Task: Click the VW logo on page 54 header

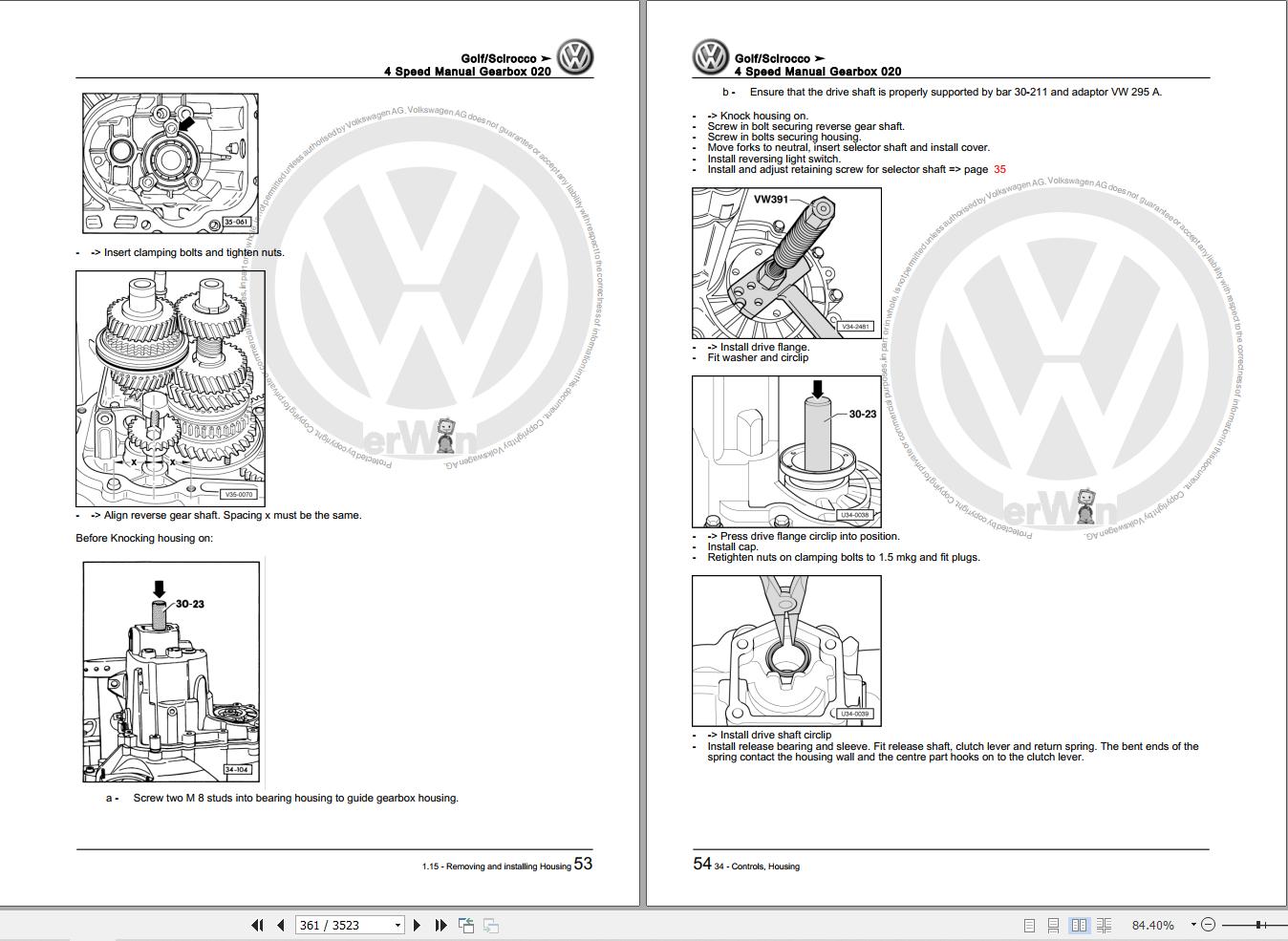Action: point(710,57)
